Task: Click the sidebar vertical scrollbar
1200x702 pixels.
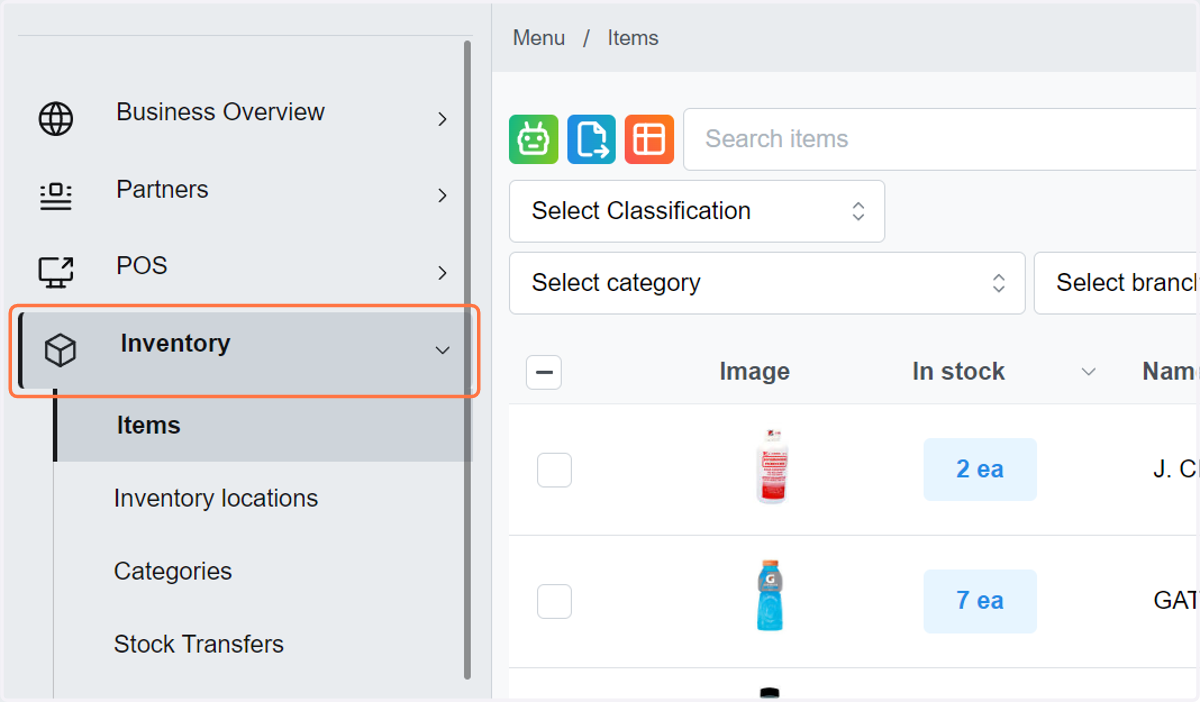Action: (467, 360)
